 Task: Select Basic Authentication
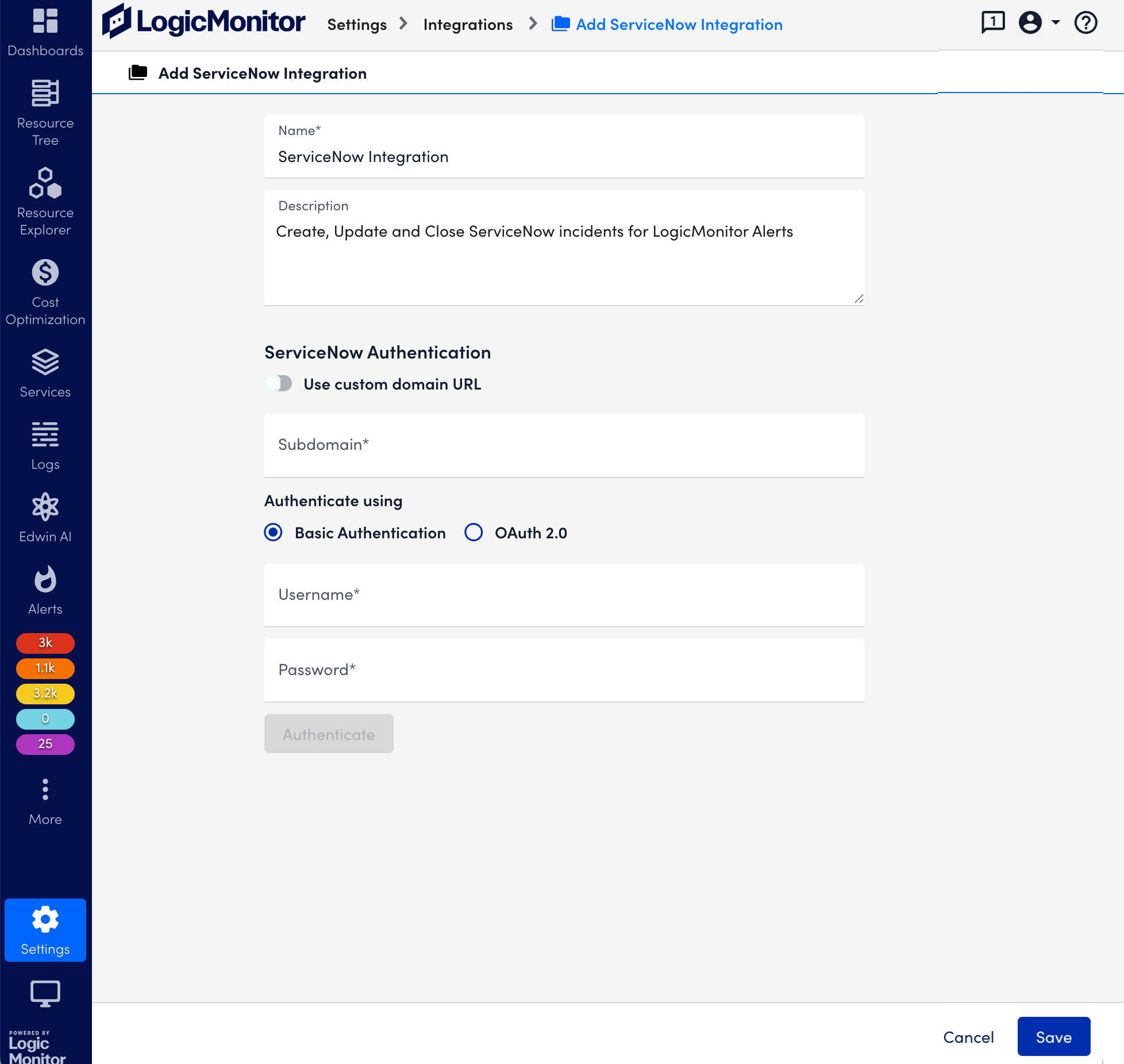click(x=273, y=533)
